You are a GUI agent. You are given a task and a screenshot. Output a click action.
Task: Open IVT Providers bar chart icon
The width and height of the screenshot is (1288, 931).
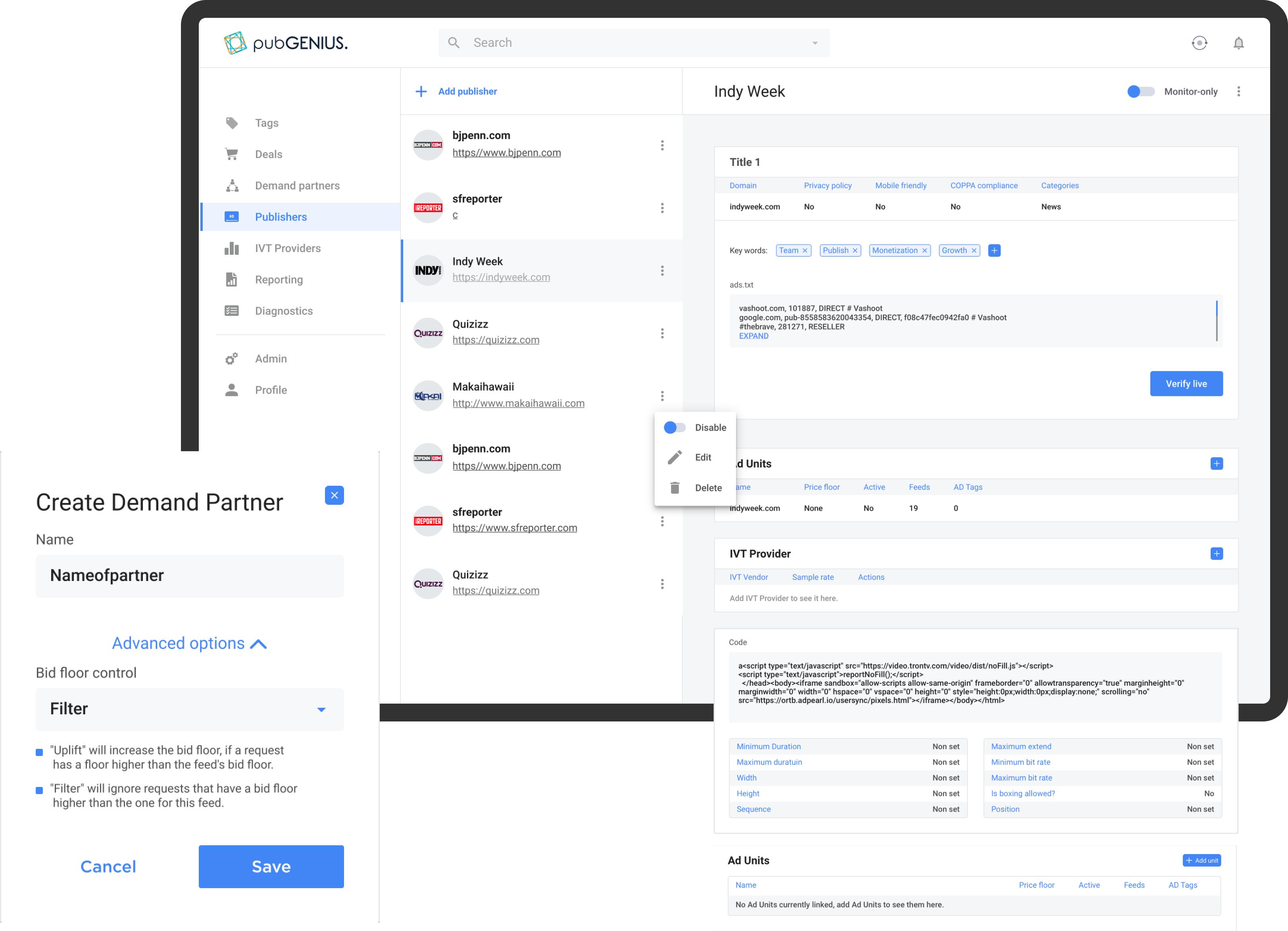click(x=232, y=248)
